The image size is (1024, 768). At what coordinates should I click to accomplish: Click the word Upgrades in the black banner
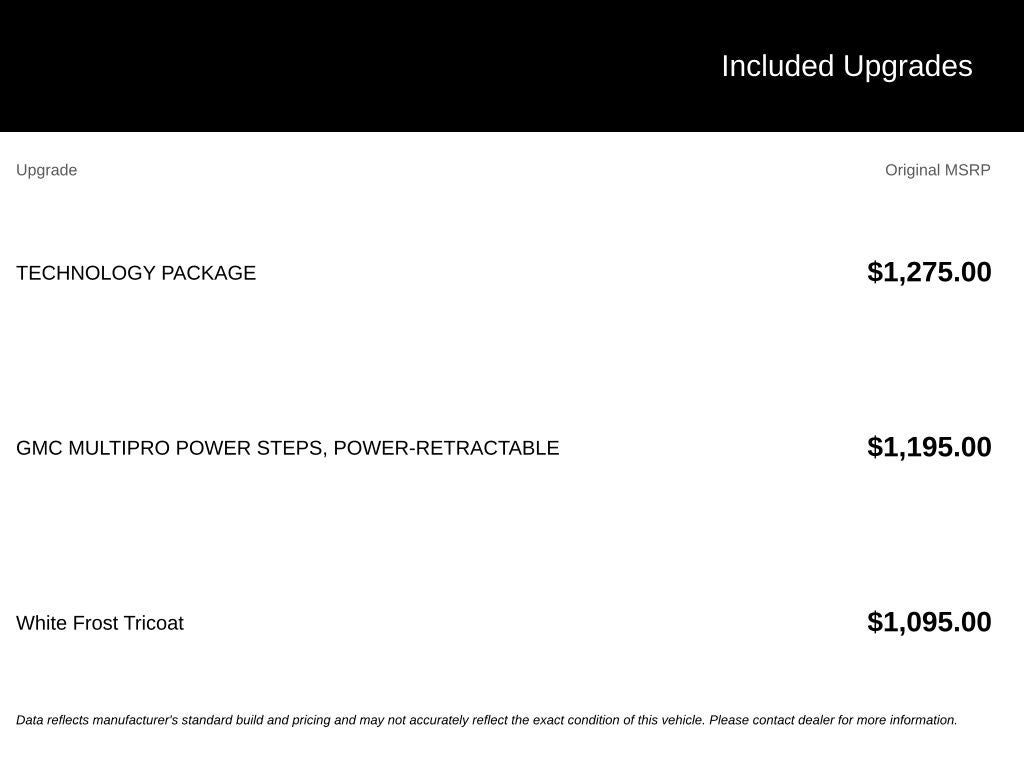click(x=908, y=67)
